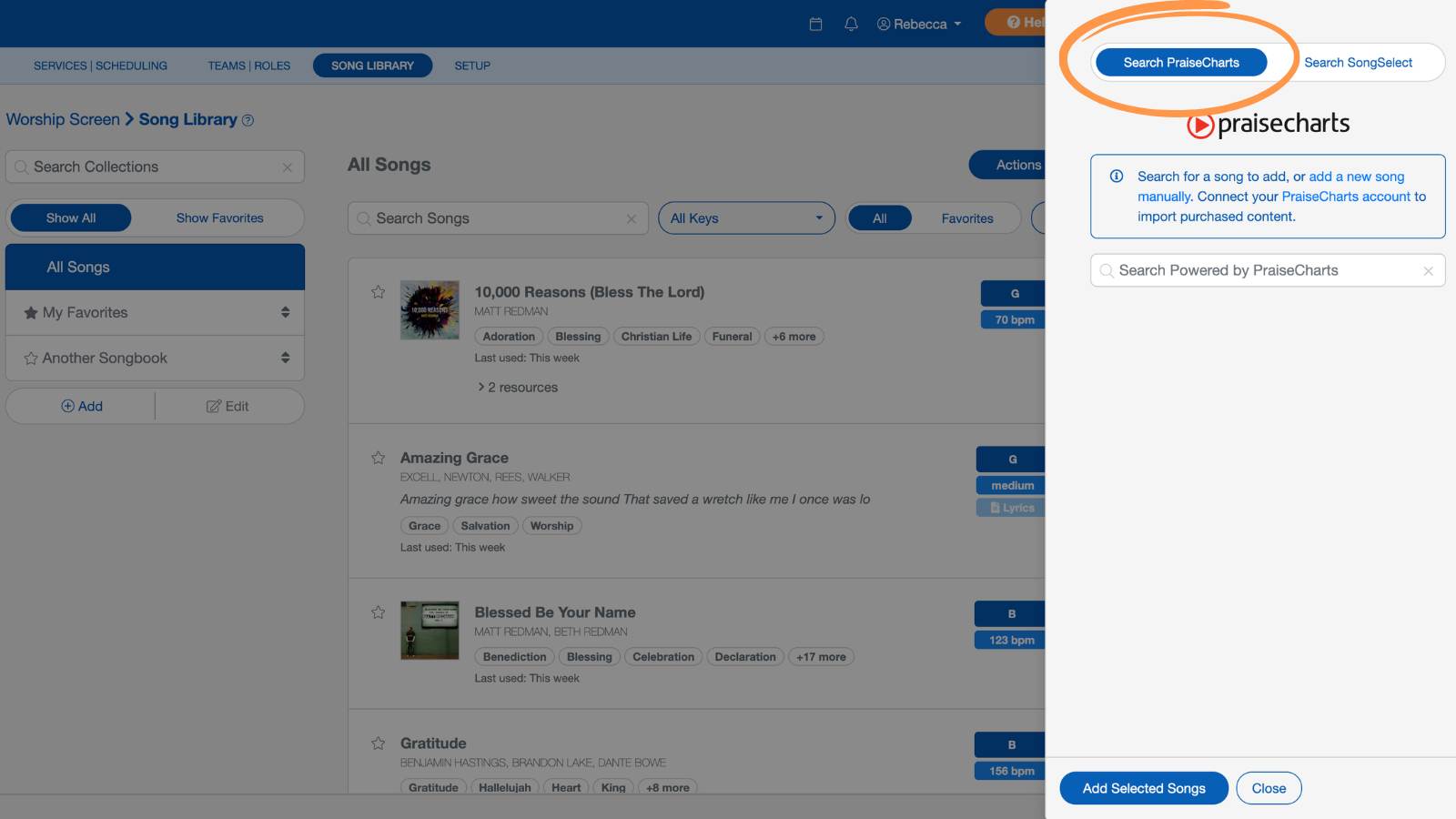Clear Search Collections field with X

(287, 167)
